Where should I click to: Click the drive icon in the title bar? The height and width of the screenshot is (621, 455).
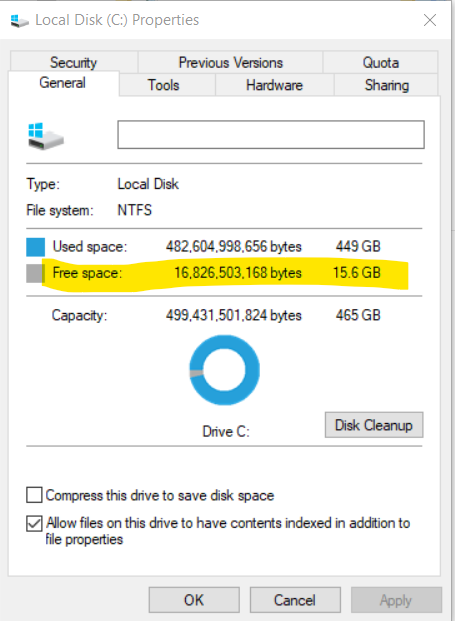19,21
